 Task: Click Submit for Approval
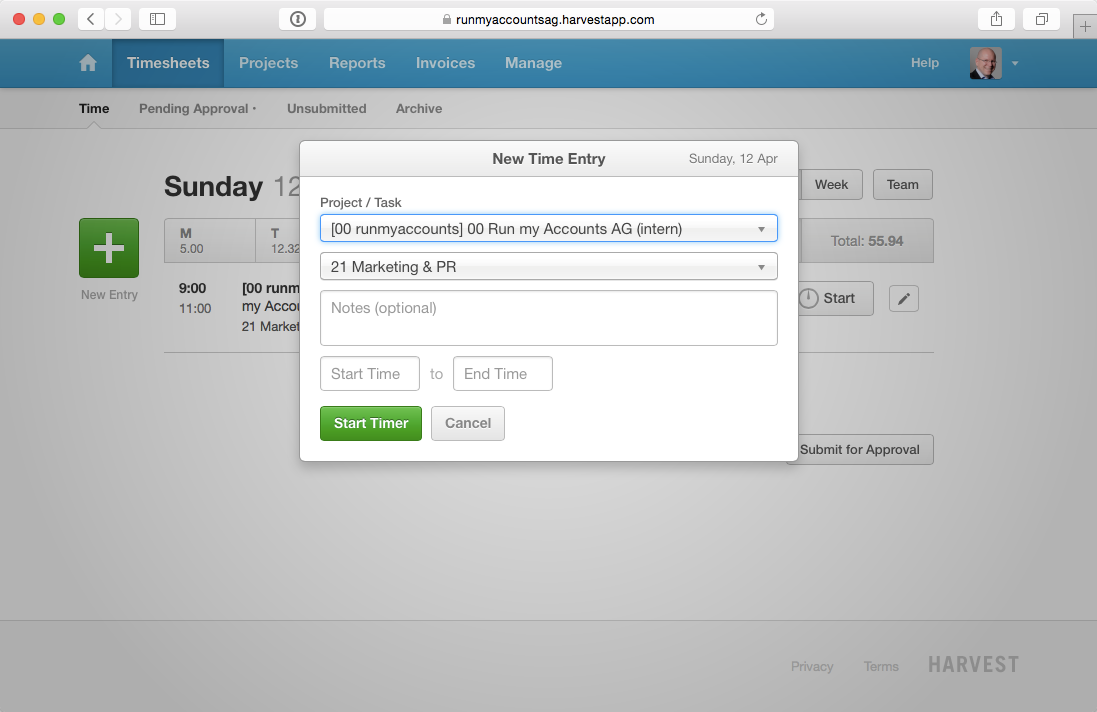pos(860,450)
